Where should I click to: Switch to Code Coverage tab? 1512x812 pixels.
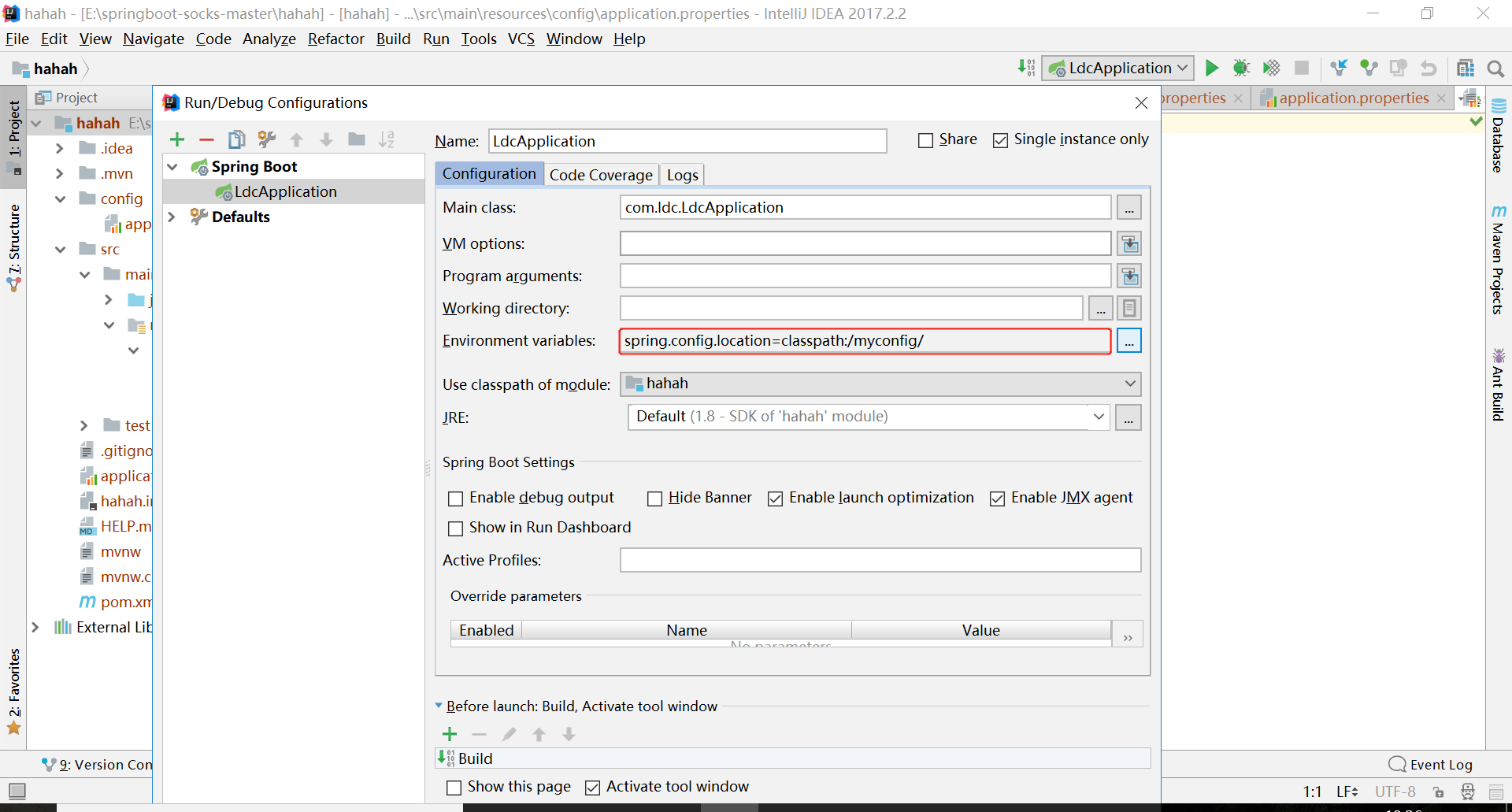click(x=601, y=175)
